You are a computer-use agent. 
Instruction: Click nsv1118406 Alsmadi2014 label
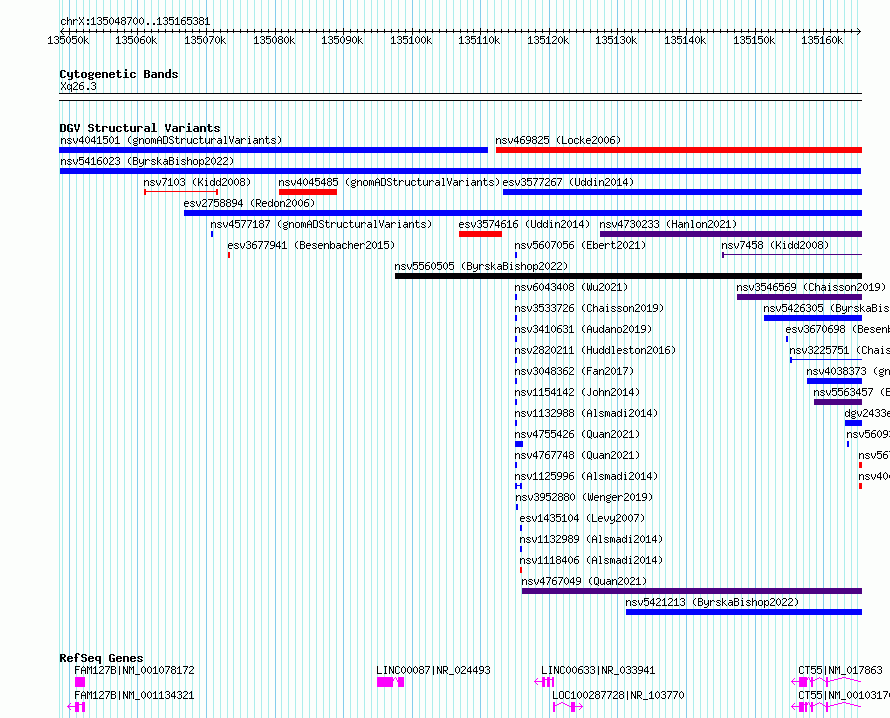pyautogui.click(x=591, y=560)
